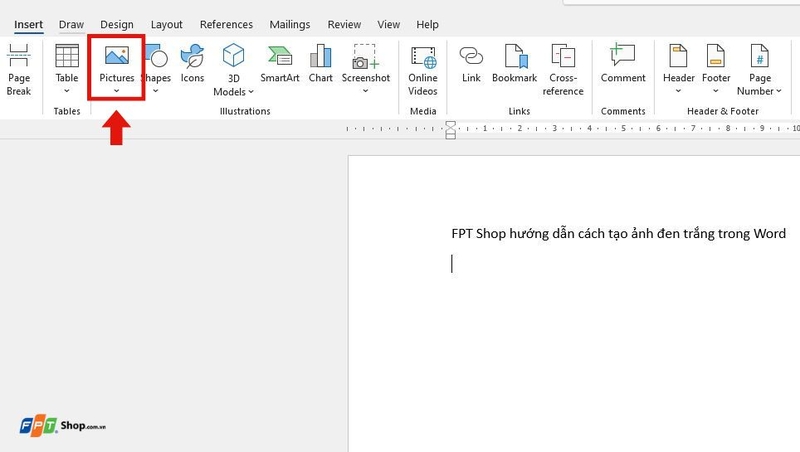Insert a Cross-reference

[563, 70]
